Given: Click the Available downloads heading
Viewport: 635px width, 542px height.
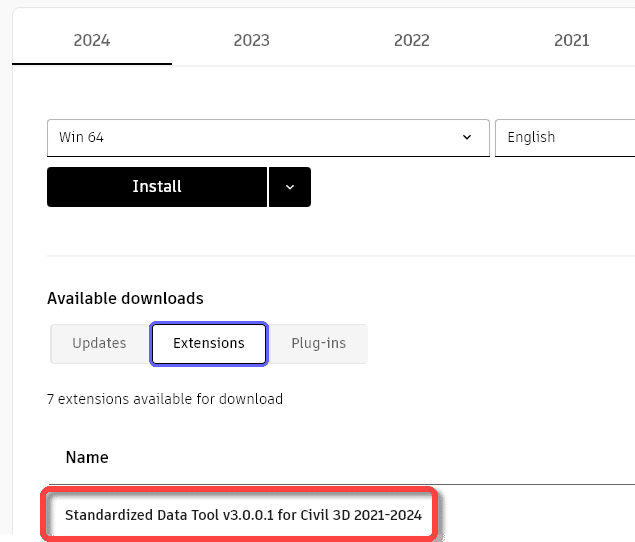Looking at the screenshot, I should click(x=125, y=299).
